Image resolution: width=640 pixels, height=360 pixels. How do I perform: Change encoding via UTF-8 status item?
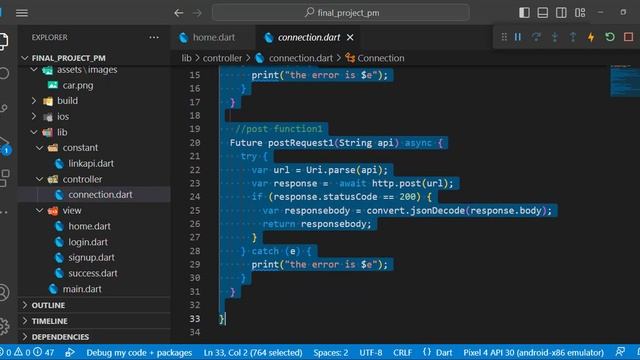(x=371, y=352)
